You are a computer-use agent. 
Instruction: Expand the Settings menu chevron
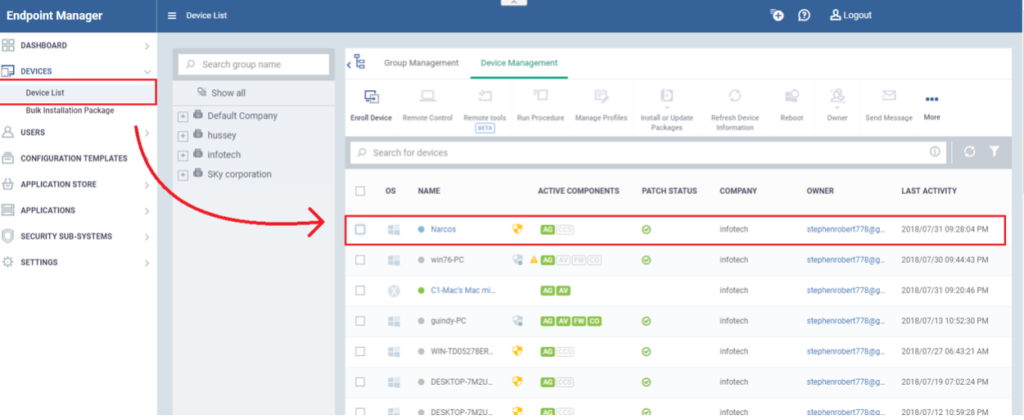147,263
